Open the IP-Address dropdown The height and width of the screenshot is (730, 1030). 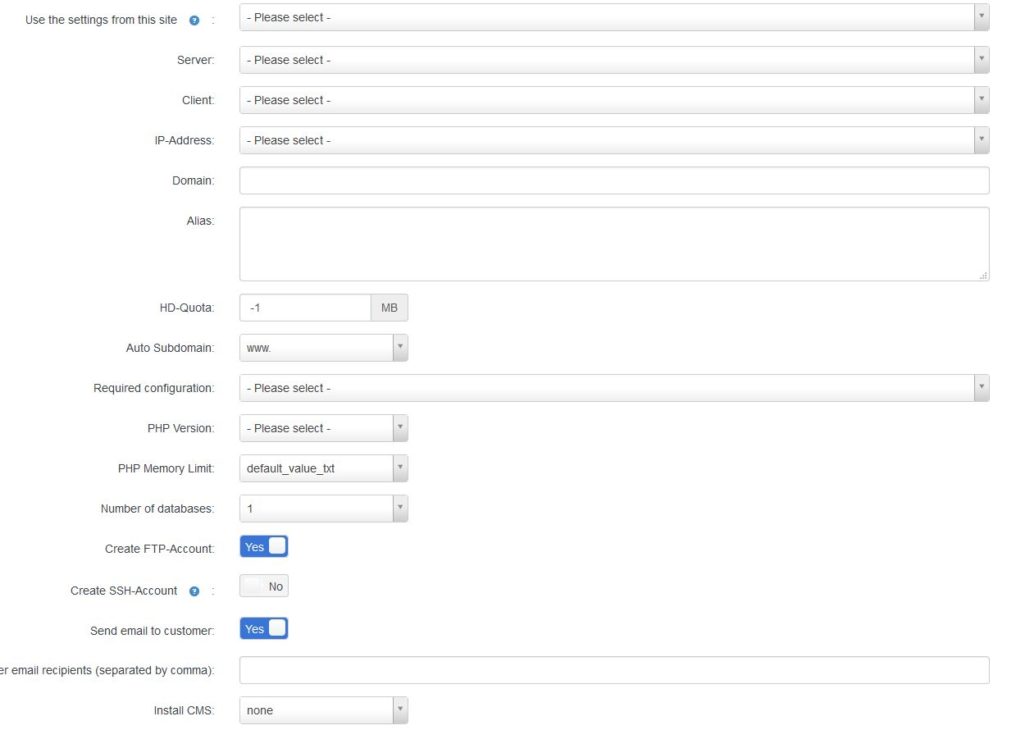[x=614, y=141]
